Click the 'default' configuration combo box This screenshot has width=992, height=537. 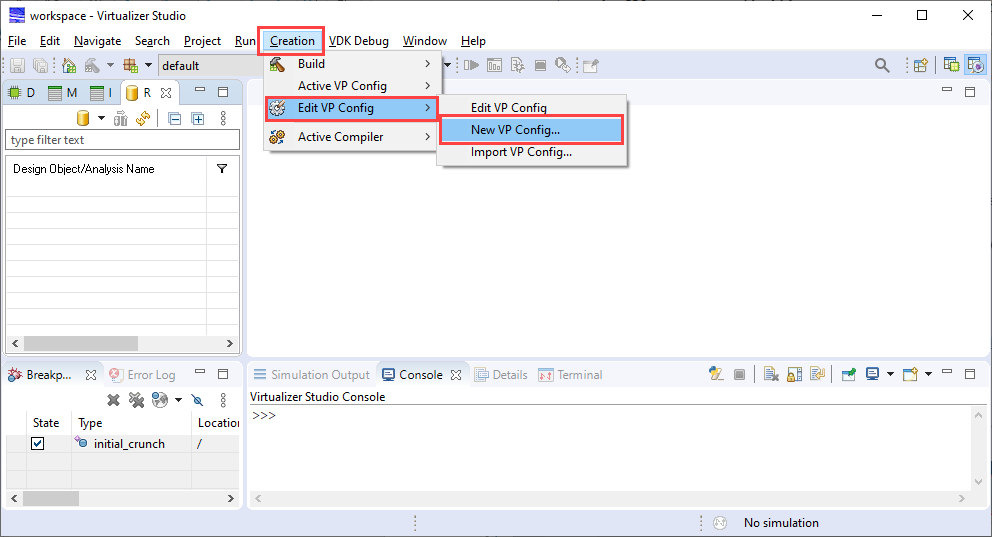pos(211,66)
